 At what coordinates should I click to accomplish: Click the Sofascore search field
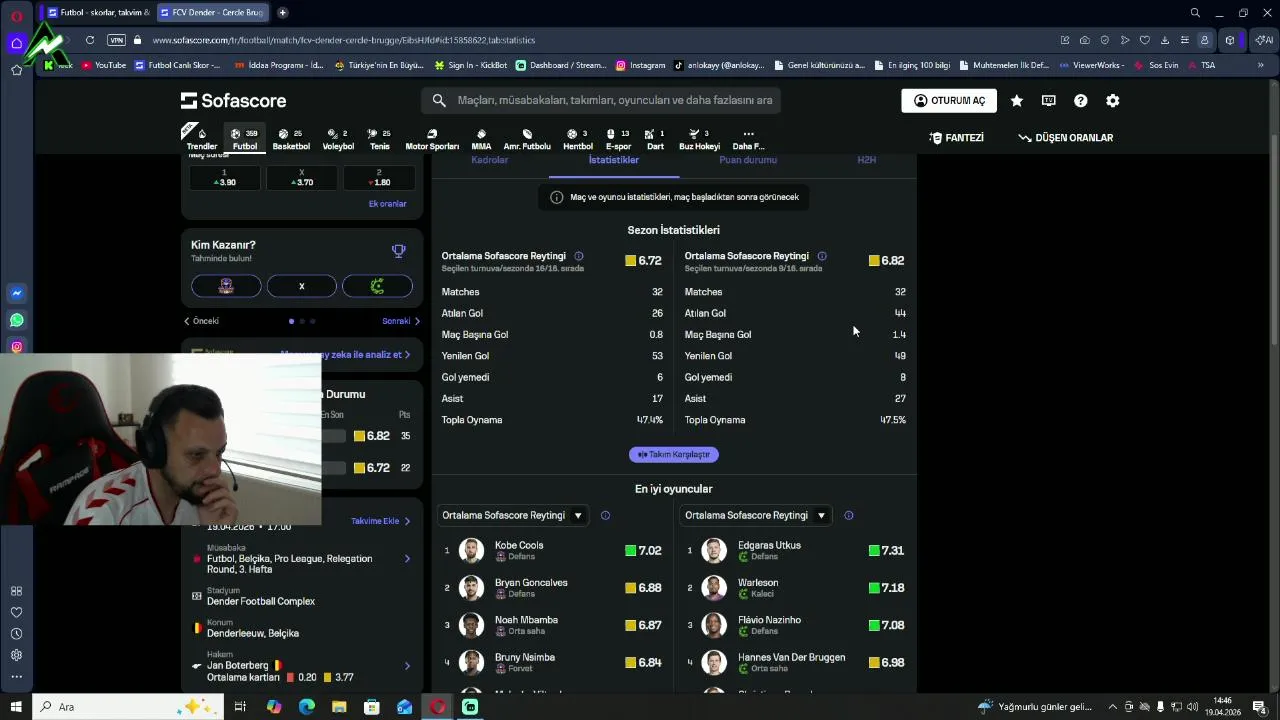(x=601, y=100)
